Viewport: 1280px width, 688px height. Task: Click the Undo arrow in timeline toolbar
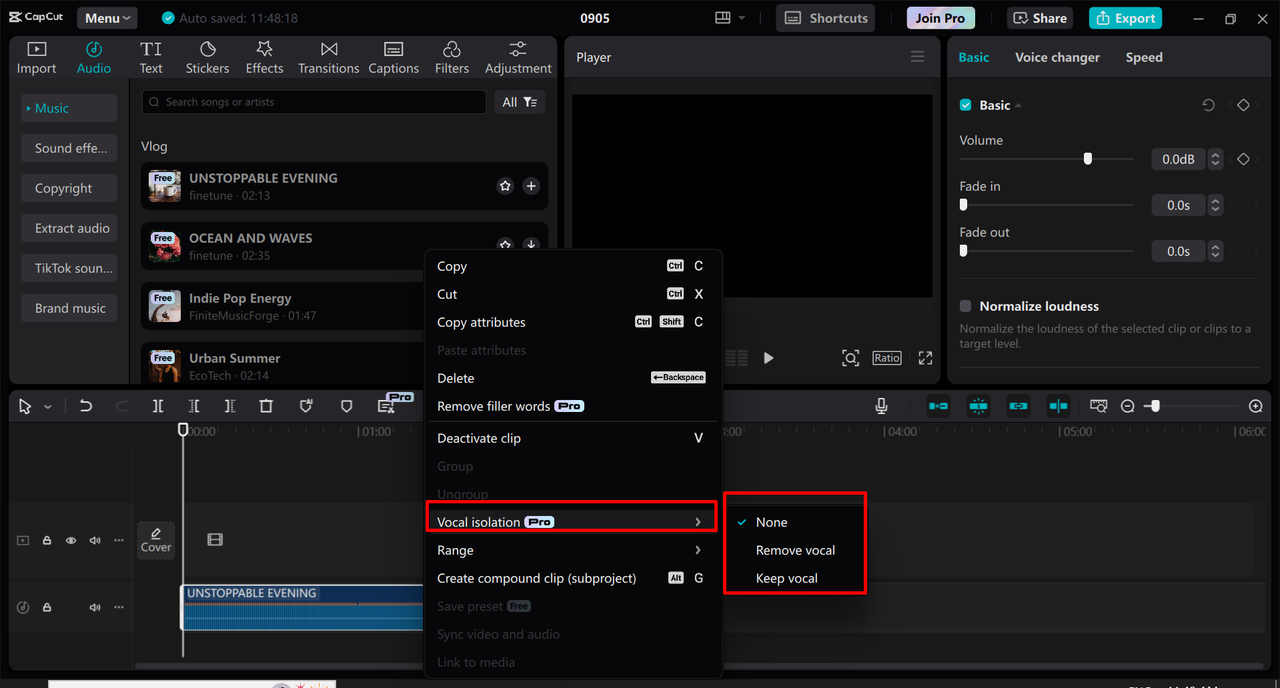86,406
